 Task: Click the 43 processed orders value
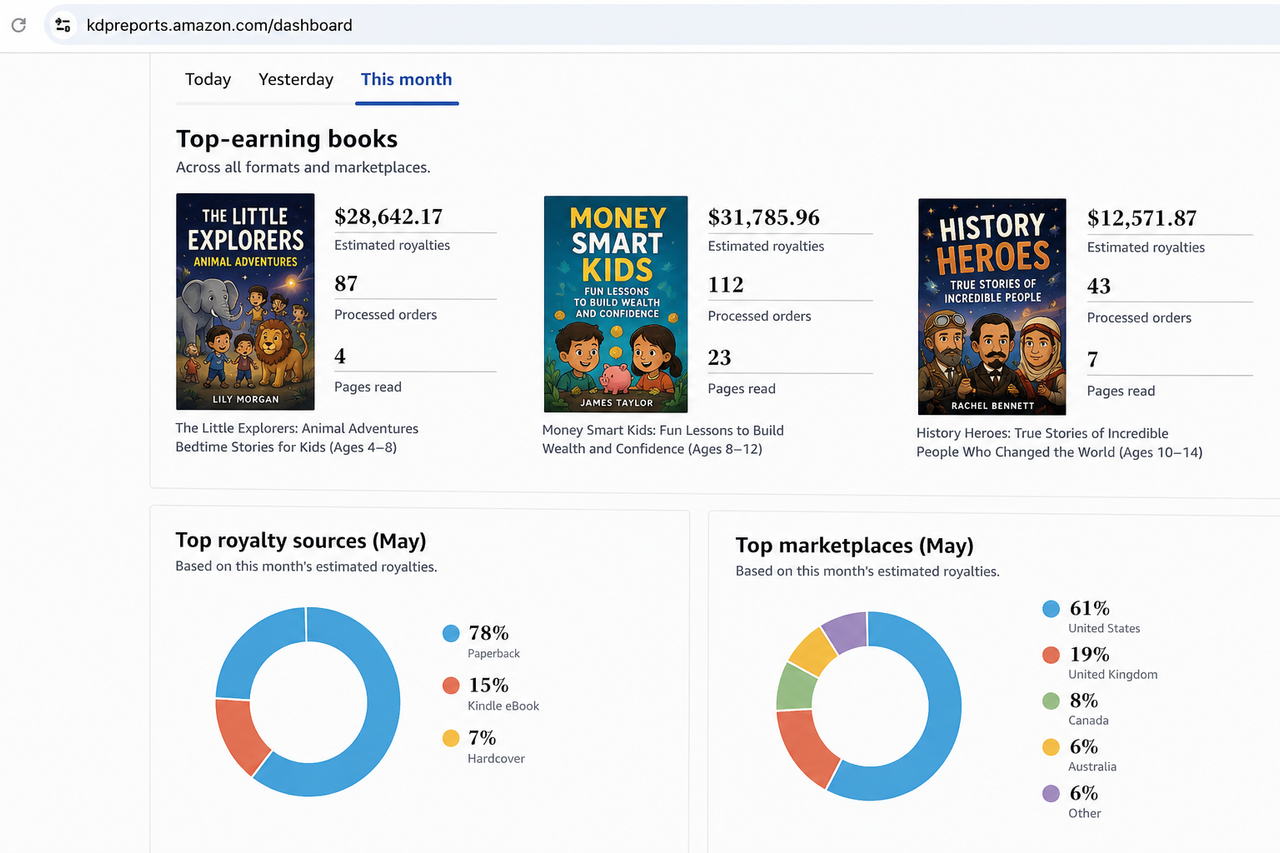pyautogui.click(x=1099, y=287)
